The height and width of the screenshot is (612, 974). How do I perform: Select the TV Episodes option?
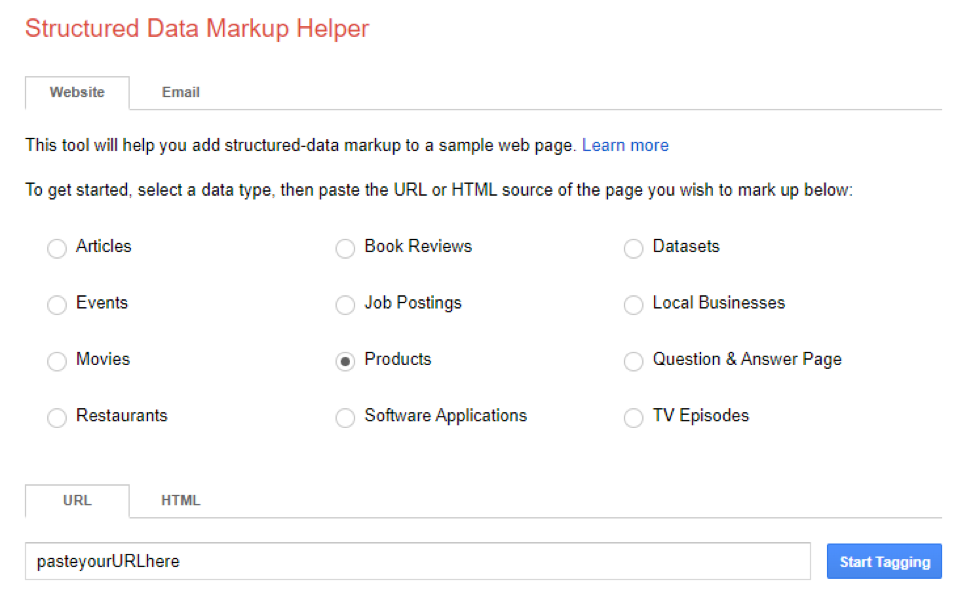click(x=633, y=418)
